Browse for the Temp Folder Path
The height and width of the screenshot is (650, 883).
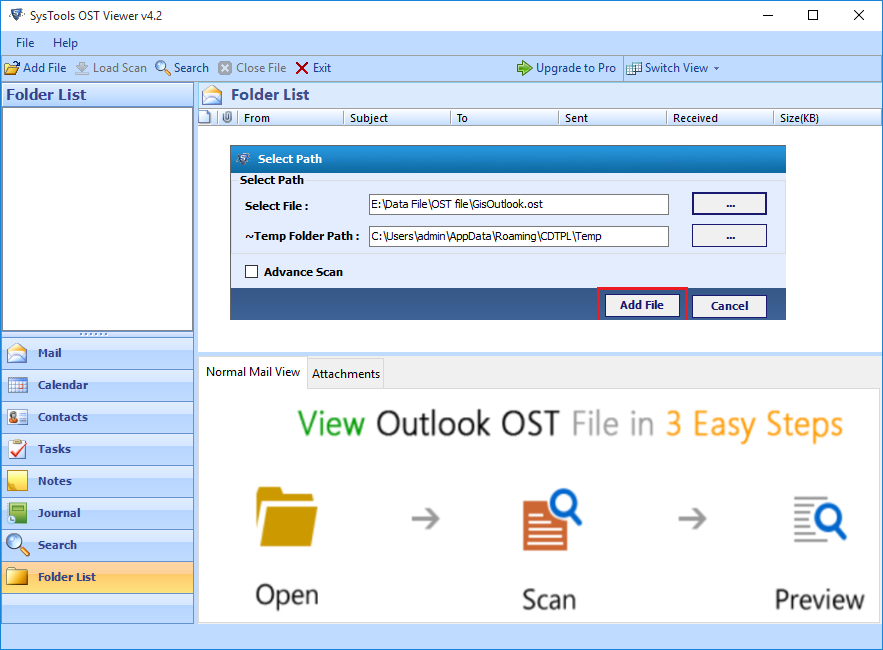729,236
